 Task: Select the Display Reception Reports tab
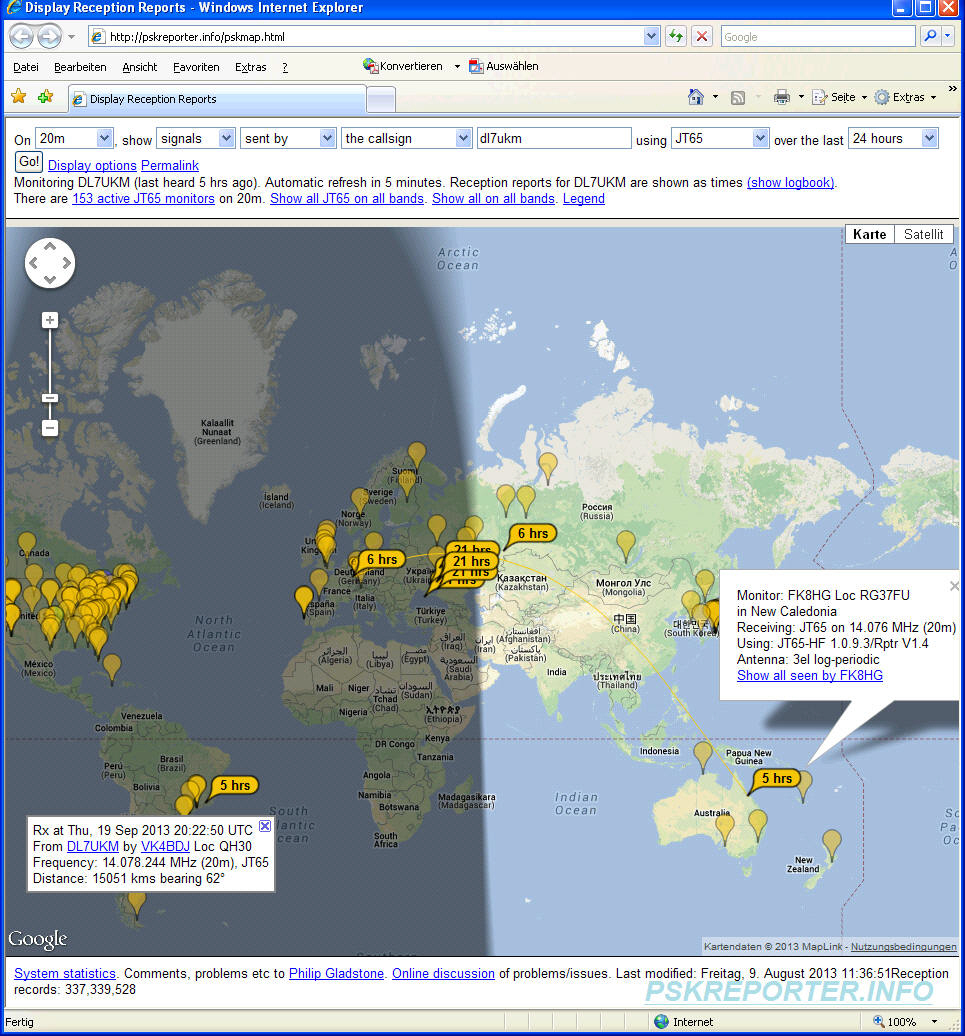217,99
